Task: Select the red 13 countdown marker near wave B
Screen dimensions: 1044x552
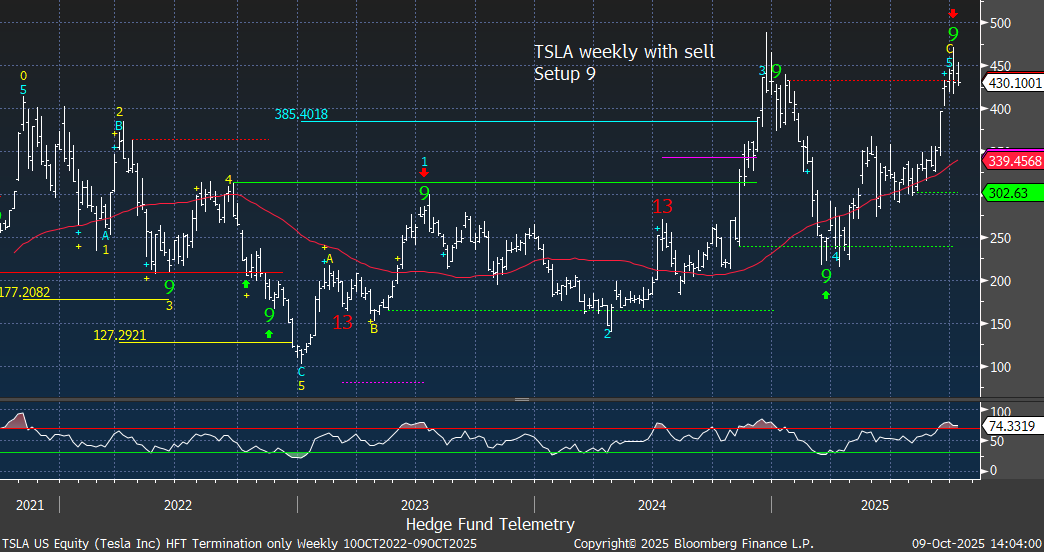Action: (x=342, y=322)
